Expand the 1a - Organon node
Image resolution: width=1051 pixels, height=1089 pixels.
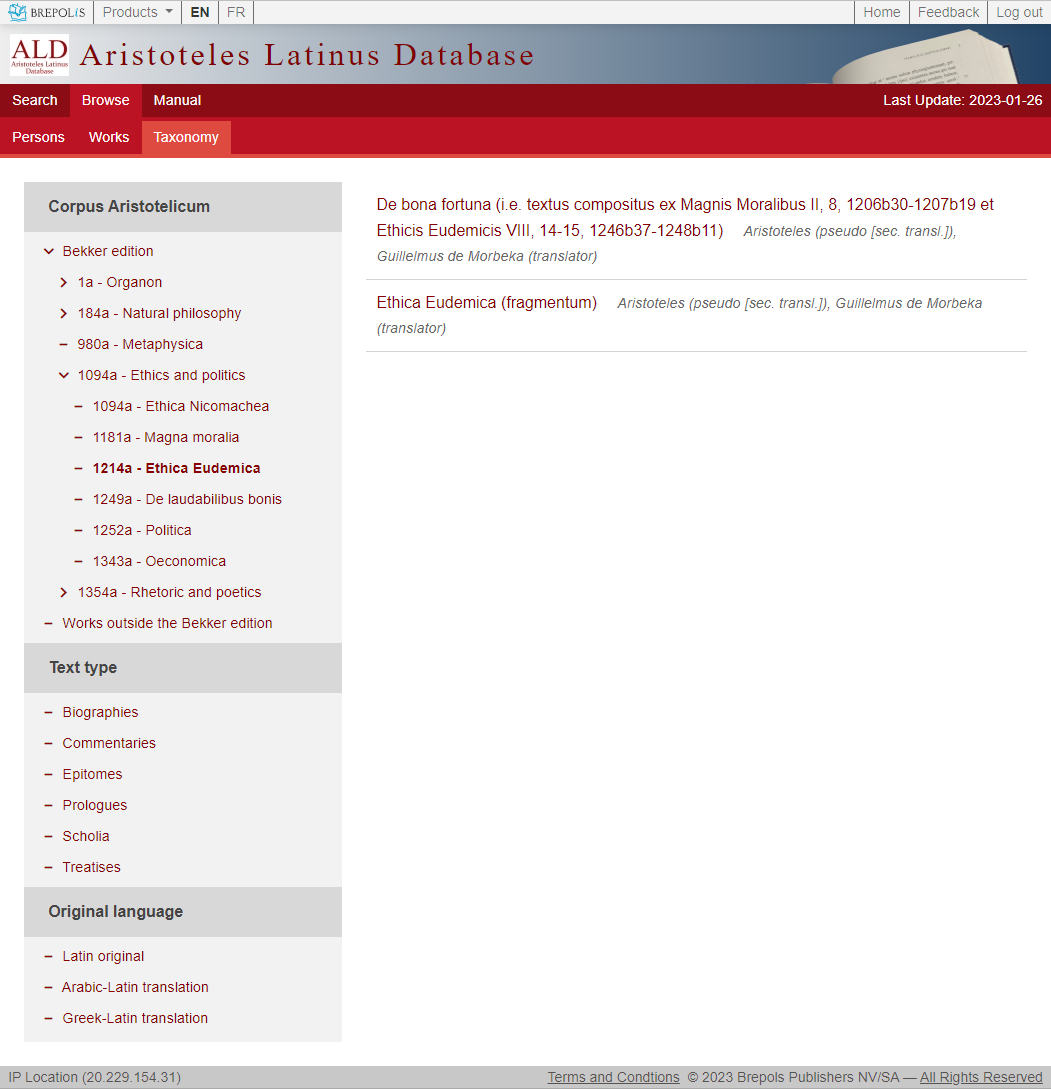tap(63, 282)
